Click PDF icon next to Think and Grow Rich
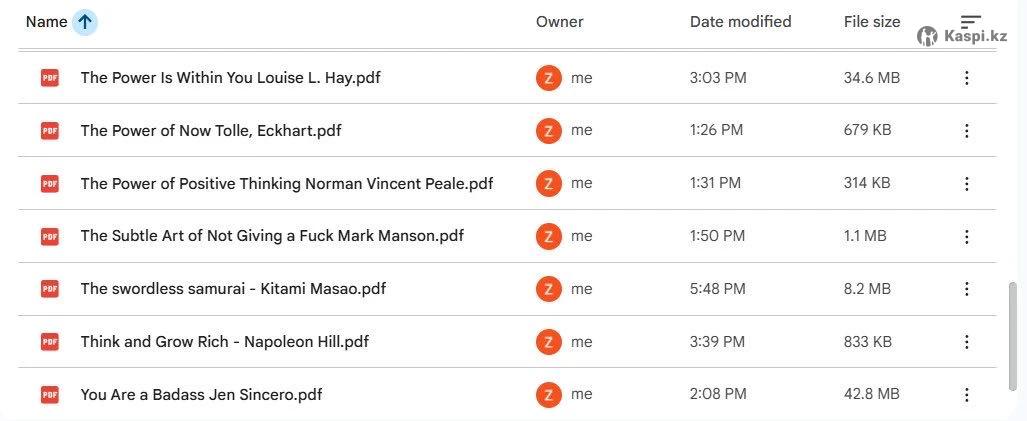 pos(50,342)
